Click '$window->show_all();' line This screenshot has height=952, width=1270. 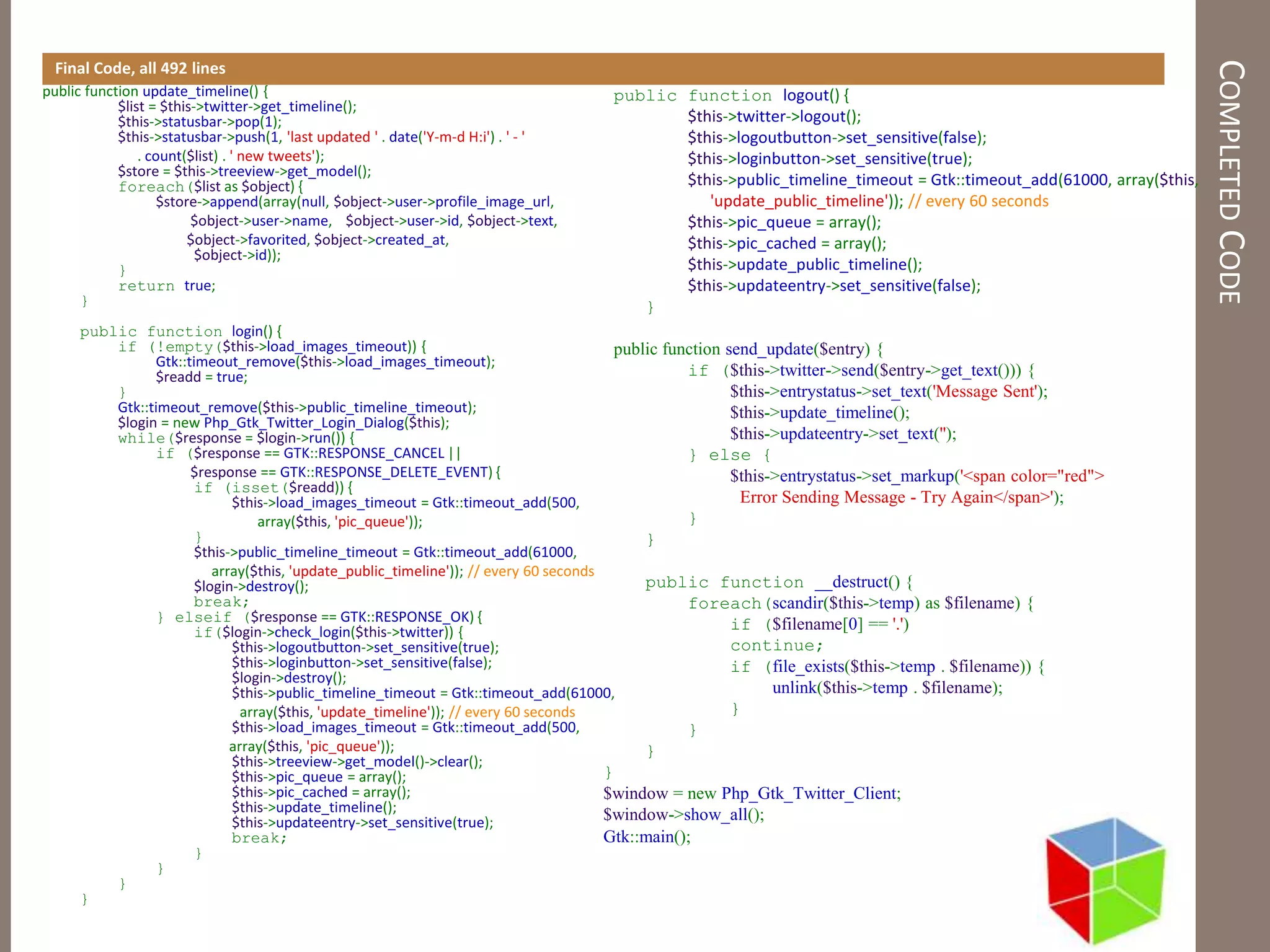(x=684, y=814)
